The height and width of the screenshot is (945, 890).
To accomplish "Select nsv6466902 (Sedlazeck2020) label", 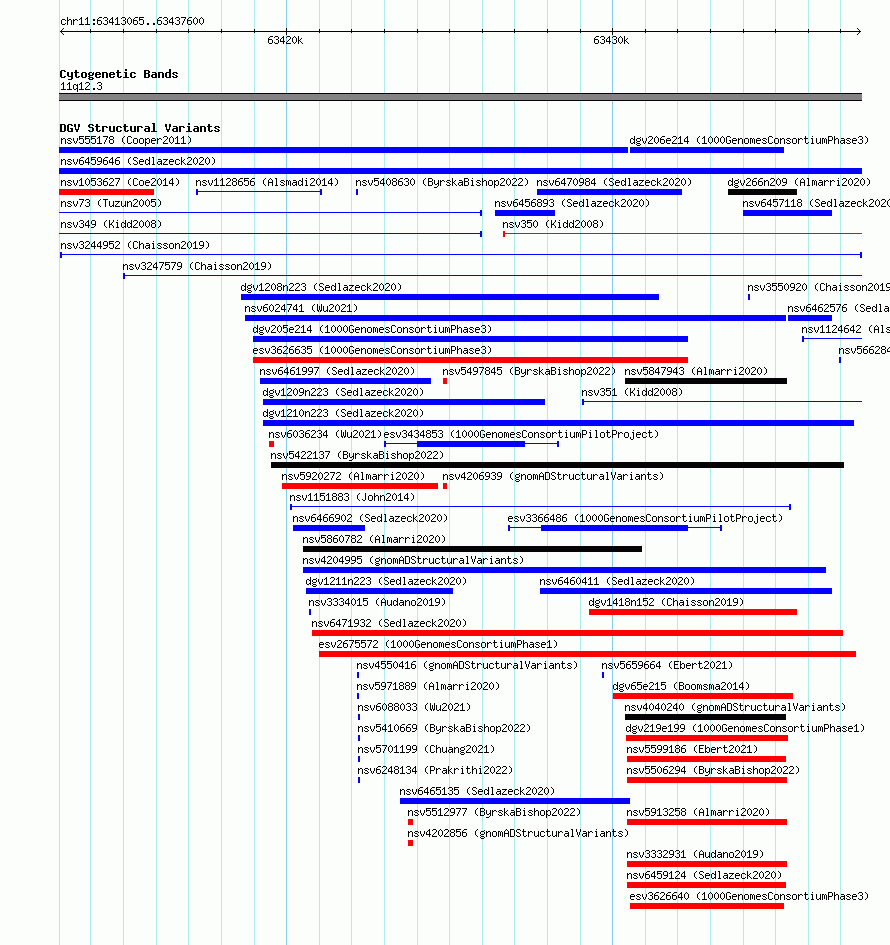I will [x=370, y=518].
